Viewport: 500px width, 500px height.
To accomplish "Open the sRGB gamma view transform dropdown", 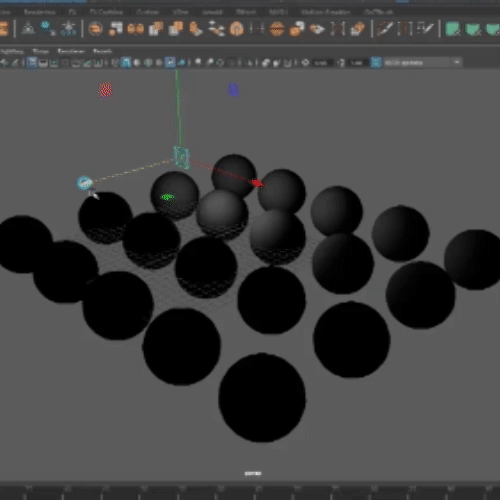I will [422, 62].
